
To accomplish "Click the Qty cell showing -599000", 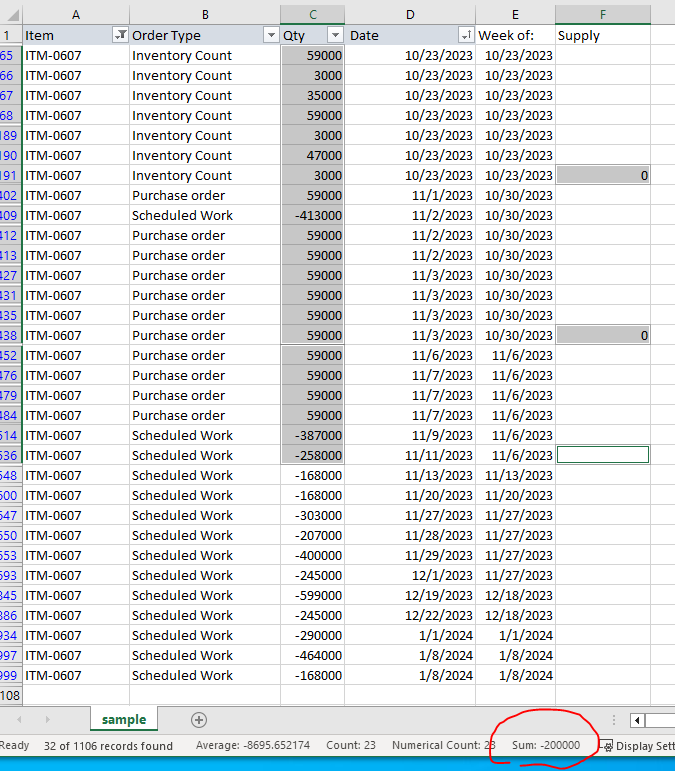I will 313,595.
